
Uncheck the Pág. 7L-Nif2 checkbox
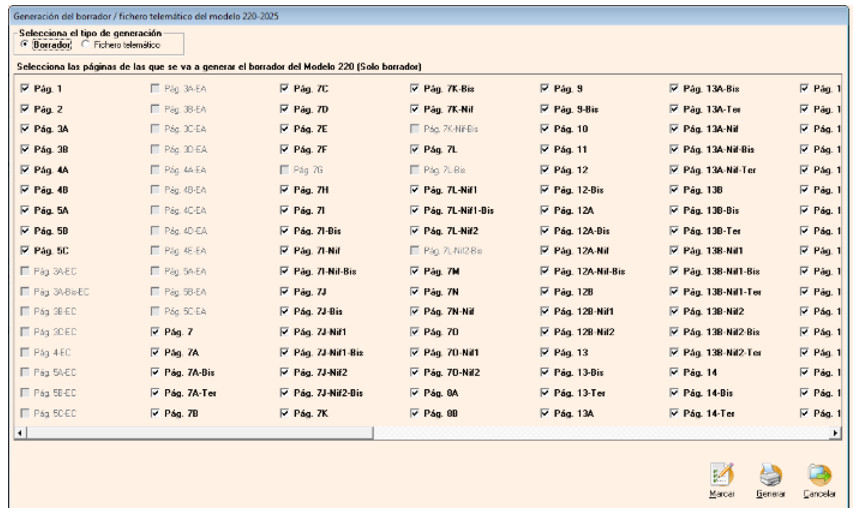tap(414, 231)
